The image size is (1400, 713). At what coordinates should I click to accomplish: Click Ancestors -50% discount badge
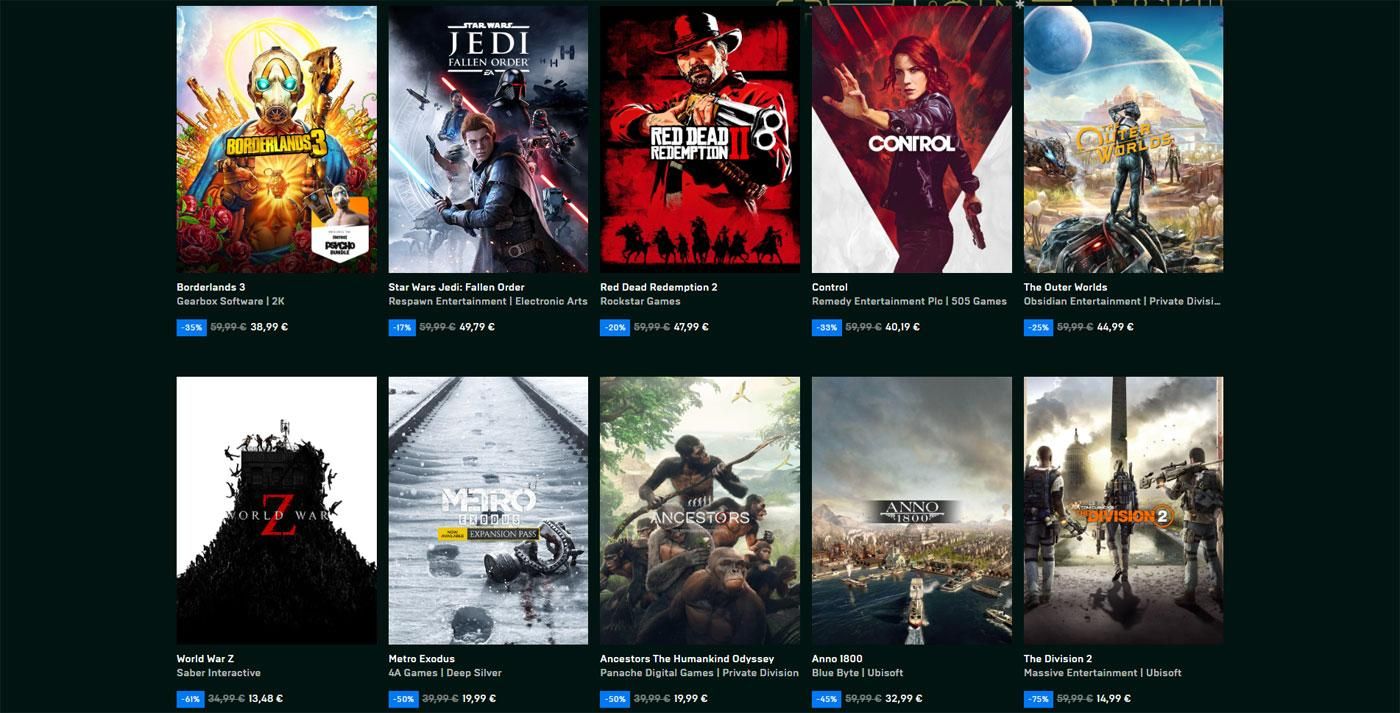[615, 699]
